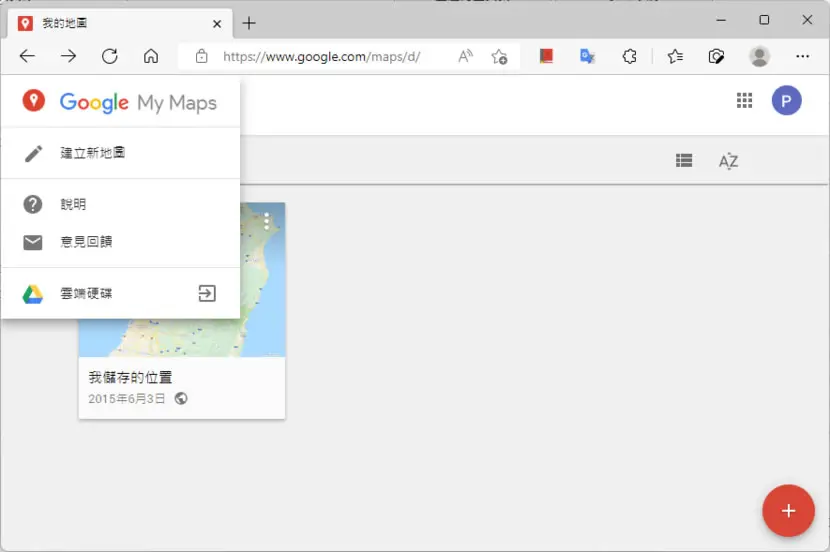Image resolution: width=830 pixels, height=552 pixels.
Task: Open the Google Translate extension icon
Action: [588, 56]
